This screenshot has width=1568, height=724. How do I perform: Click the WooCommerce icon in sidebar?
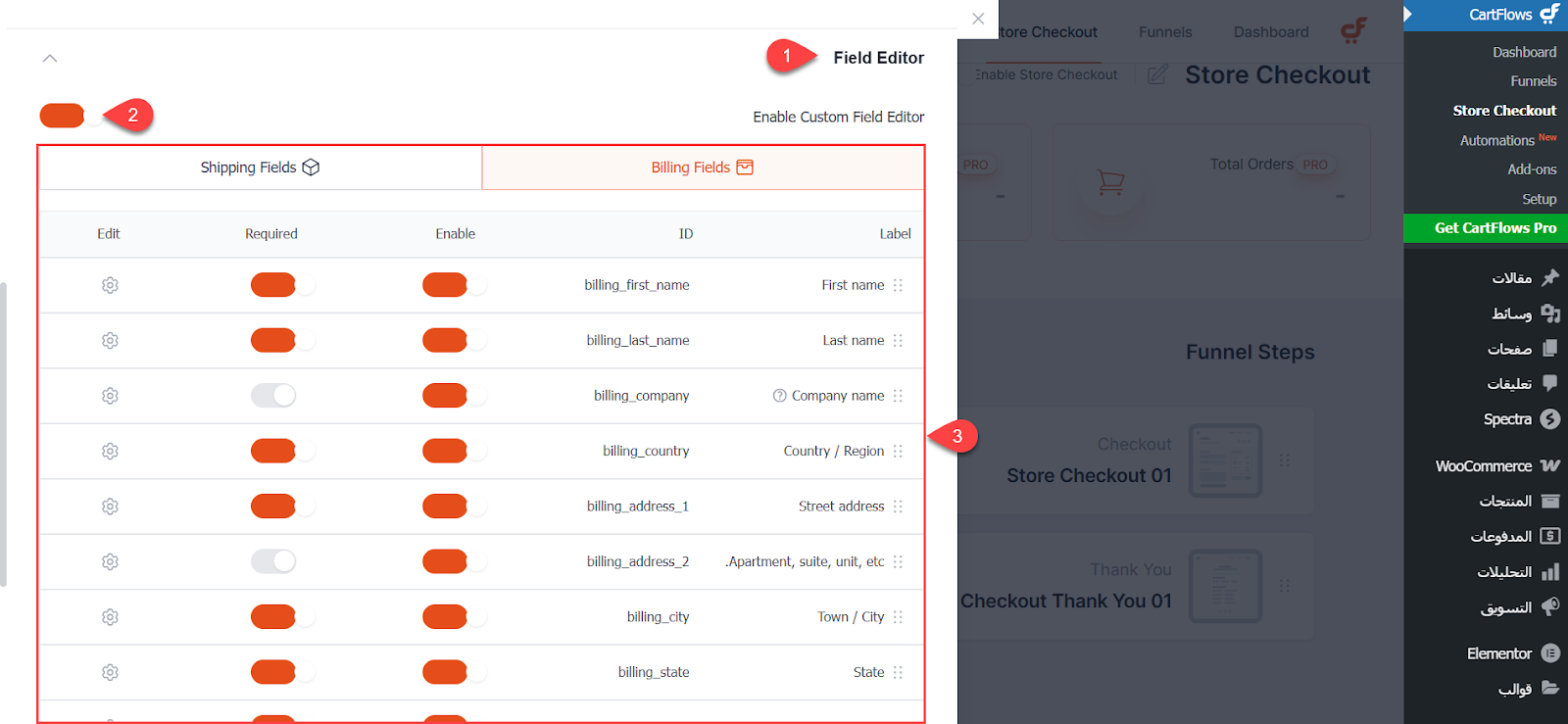[x=1549, y=465]
